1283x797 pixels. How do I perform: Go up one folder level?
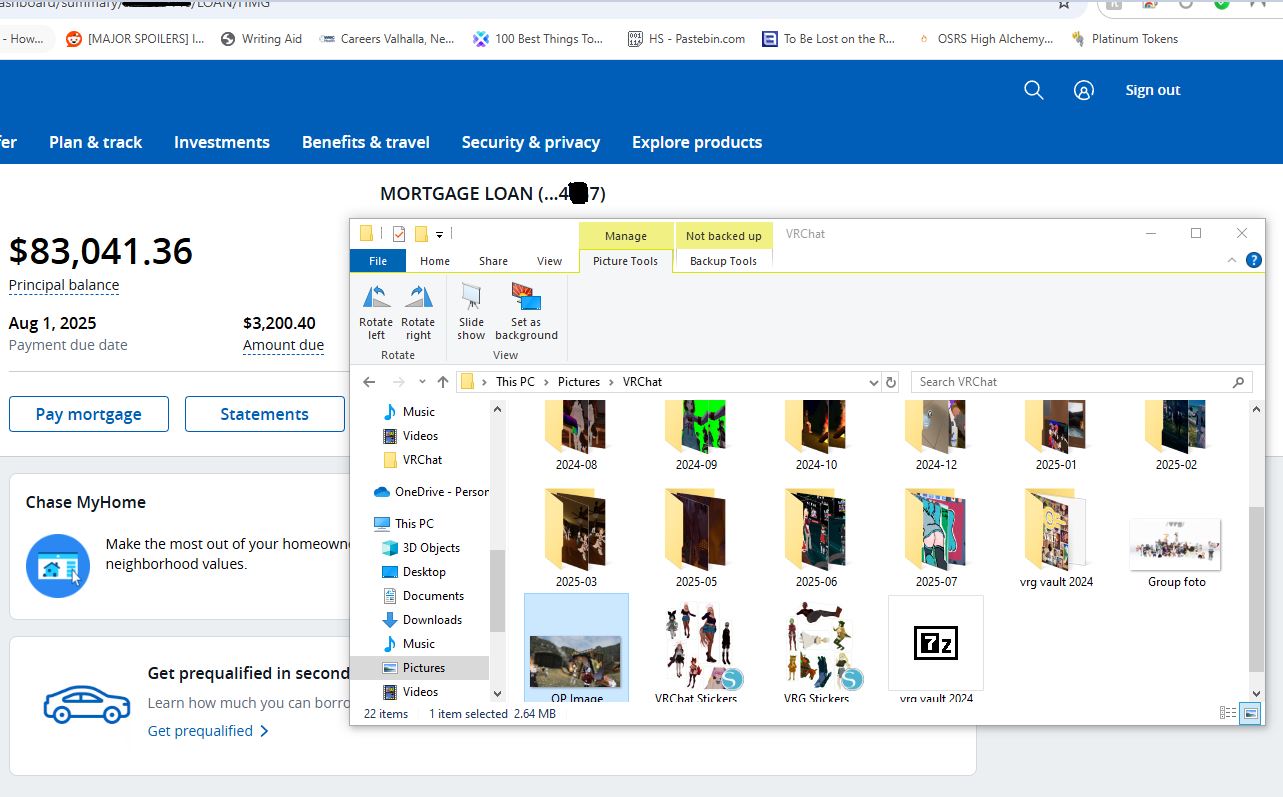point(443,382)
